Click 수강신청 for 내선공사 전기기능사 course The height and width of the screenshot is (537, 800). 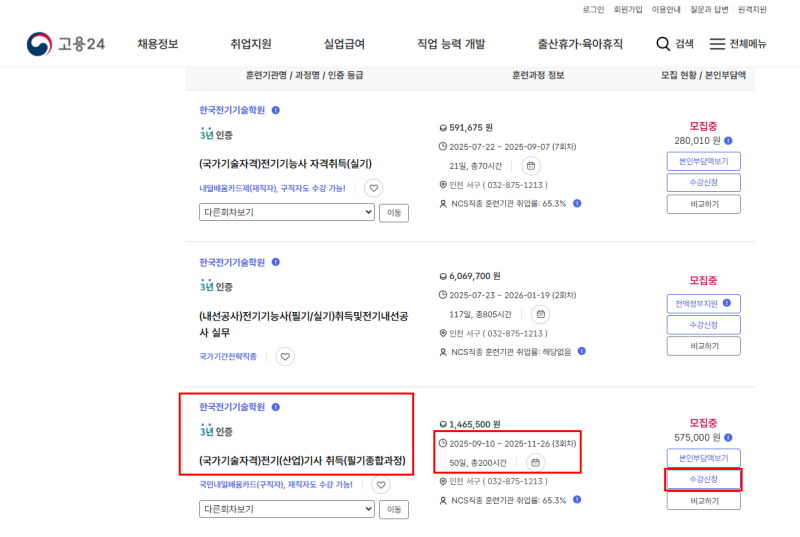coord(704,325)
